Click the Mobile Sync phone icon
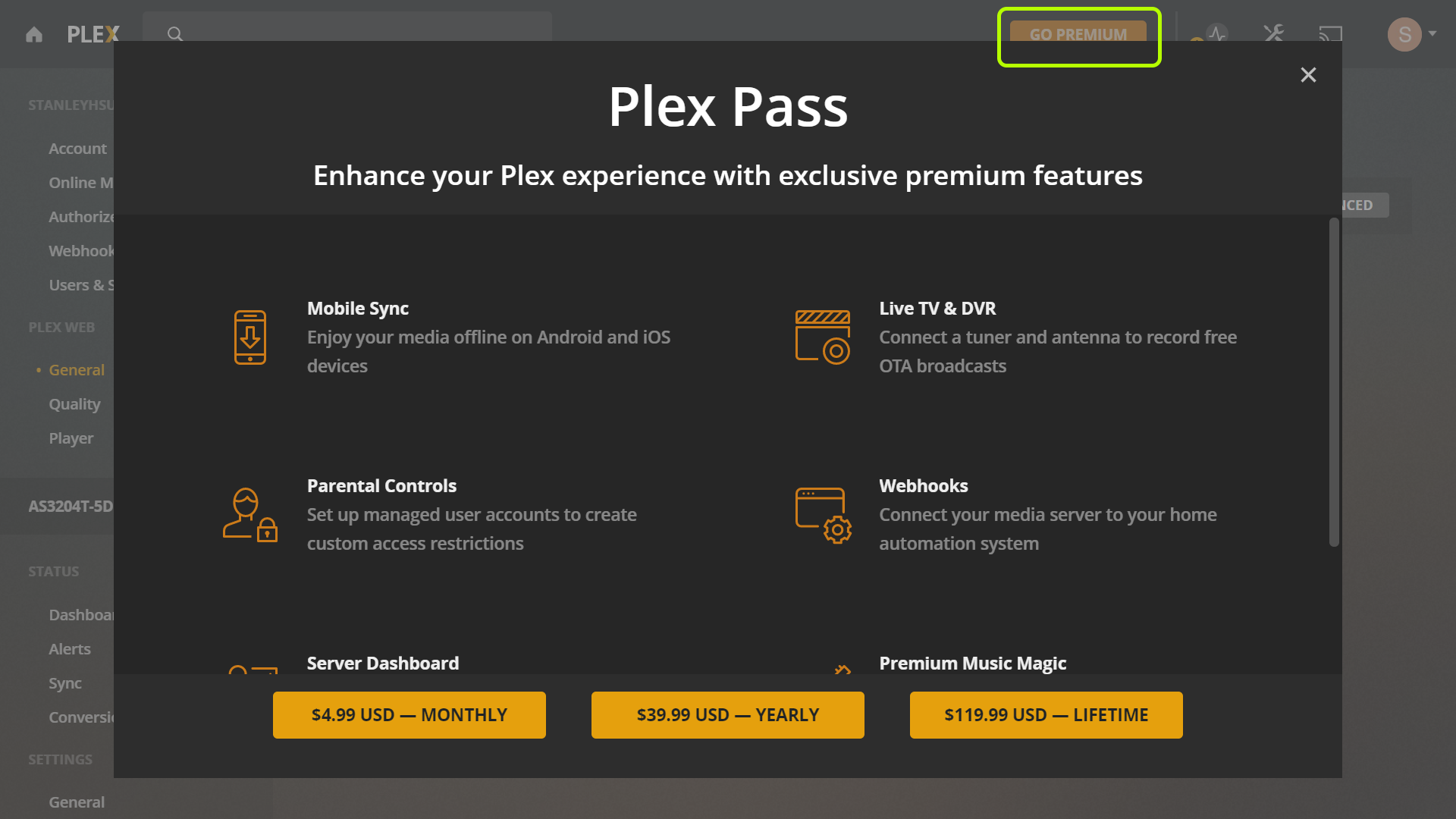This screenshot has height=819, width=1456. click(250, 337)
